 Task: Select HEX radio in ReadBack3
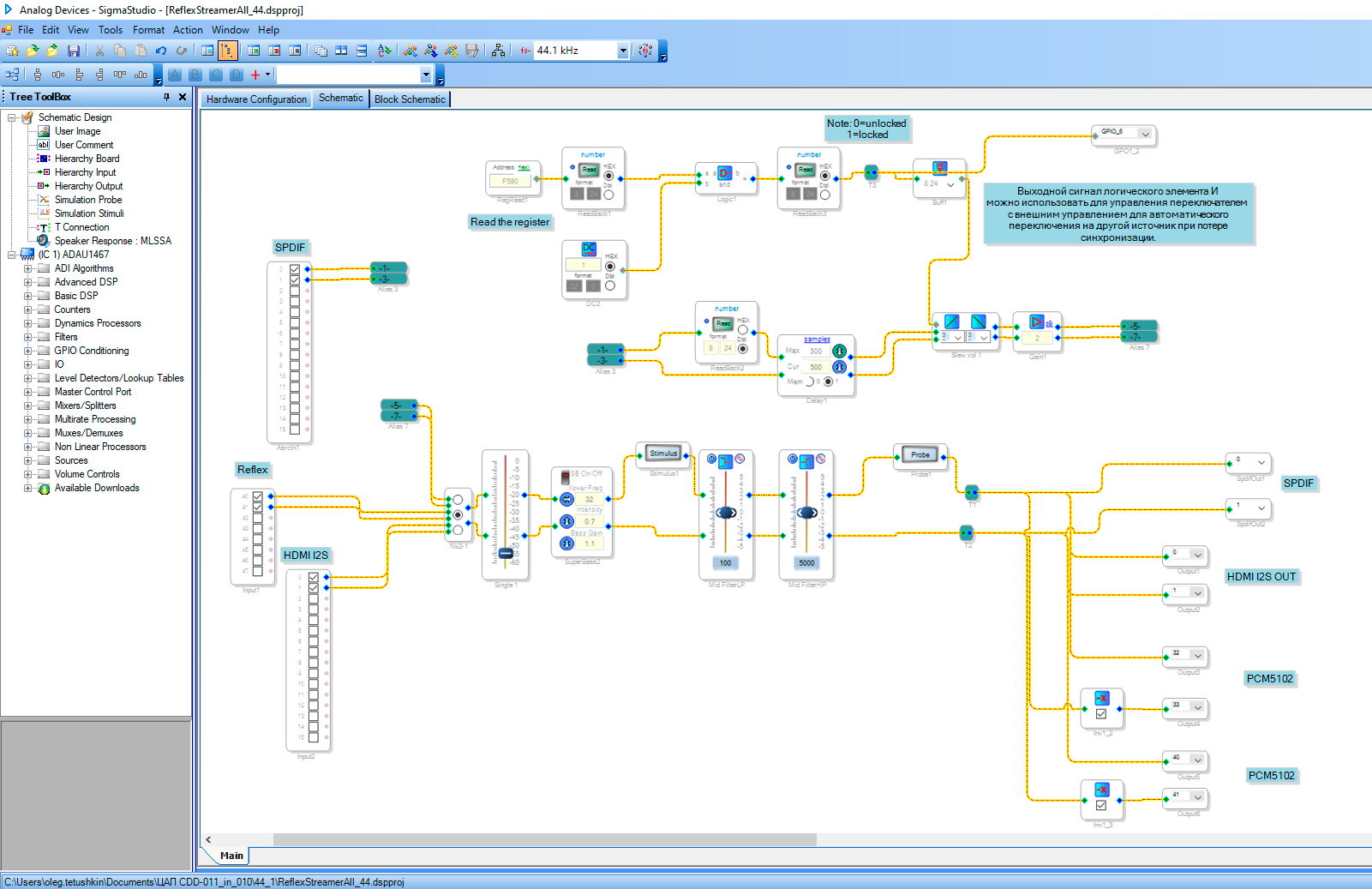824,176
